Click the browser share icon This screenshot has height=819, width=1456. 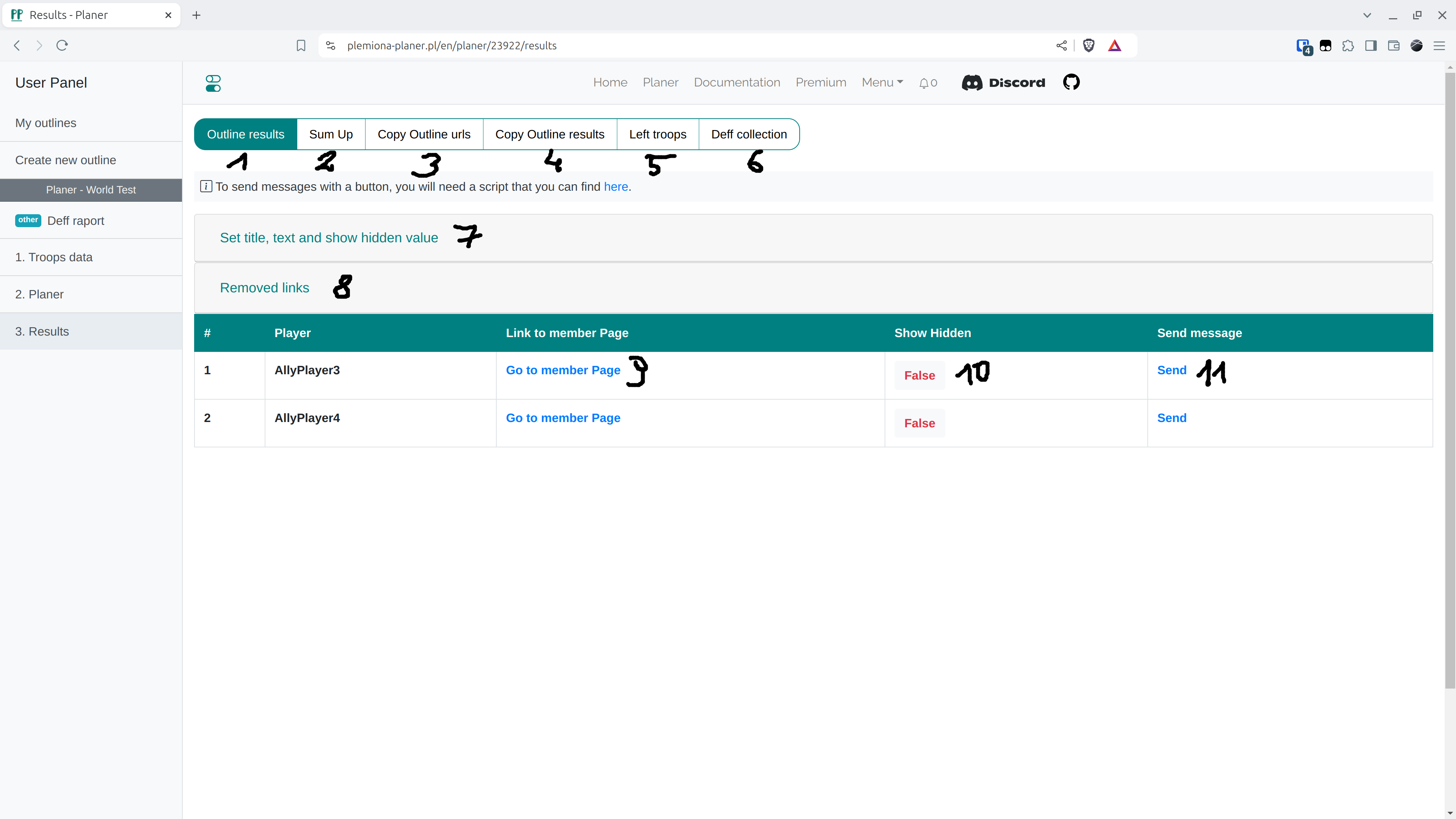[1062, 46]
